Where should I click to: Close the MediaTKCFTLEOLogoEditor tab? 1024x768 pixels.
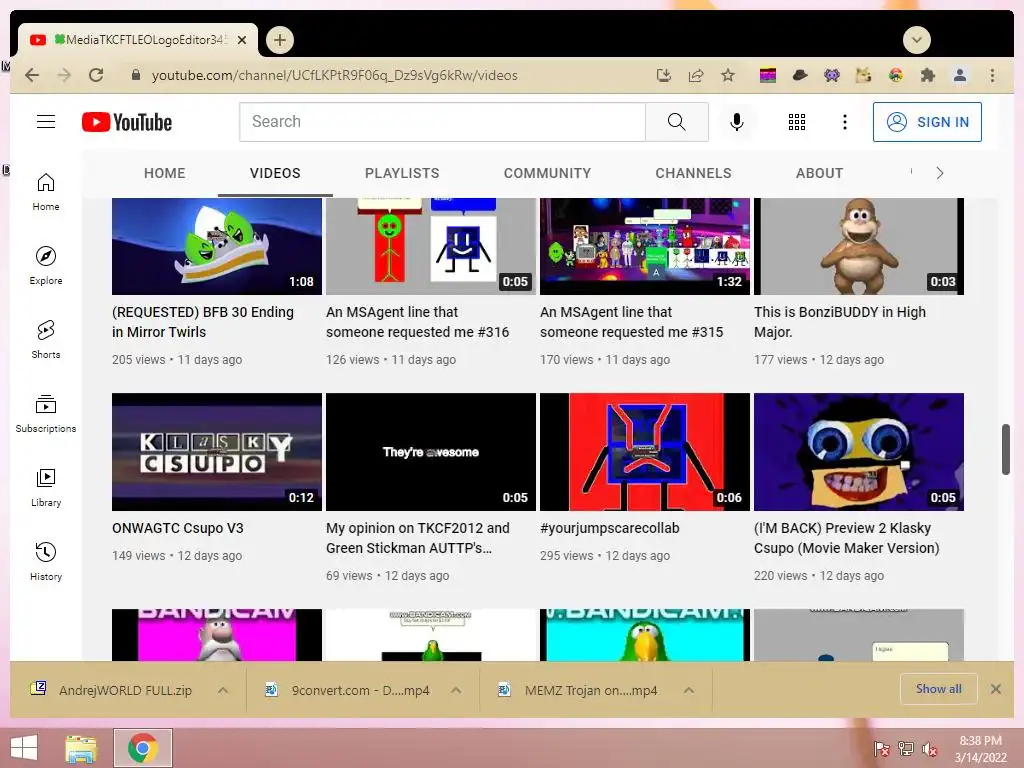[242, 40]
